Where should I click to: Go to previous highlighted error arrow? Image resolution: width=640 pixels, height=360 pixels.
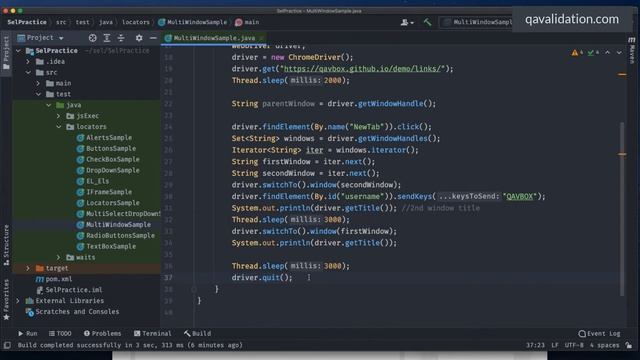(x=607, y=53)
